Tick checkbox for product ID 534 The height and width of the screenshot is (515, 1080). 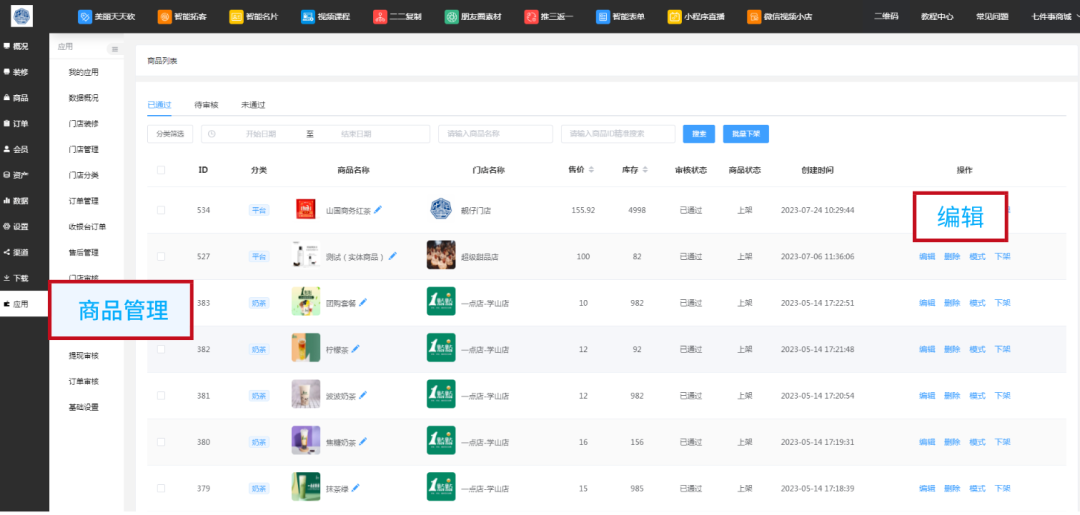click(x=161, y=210)
